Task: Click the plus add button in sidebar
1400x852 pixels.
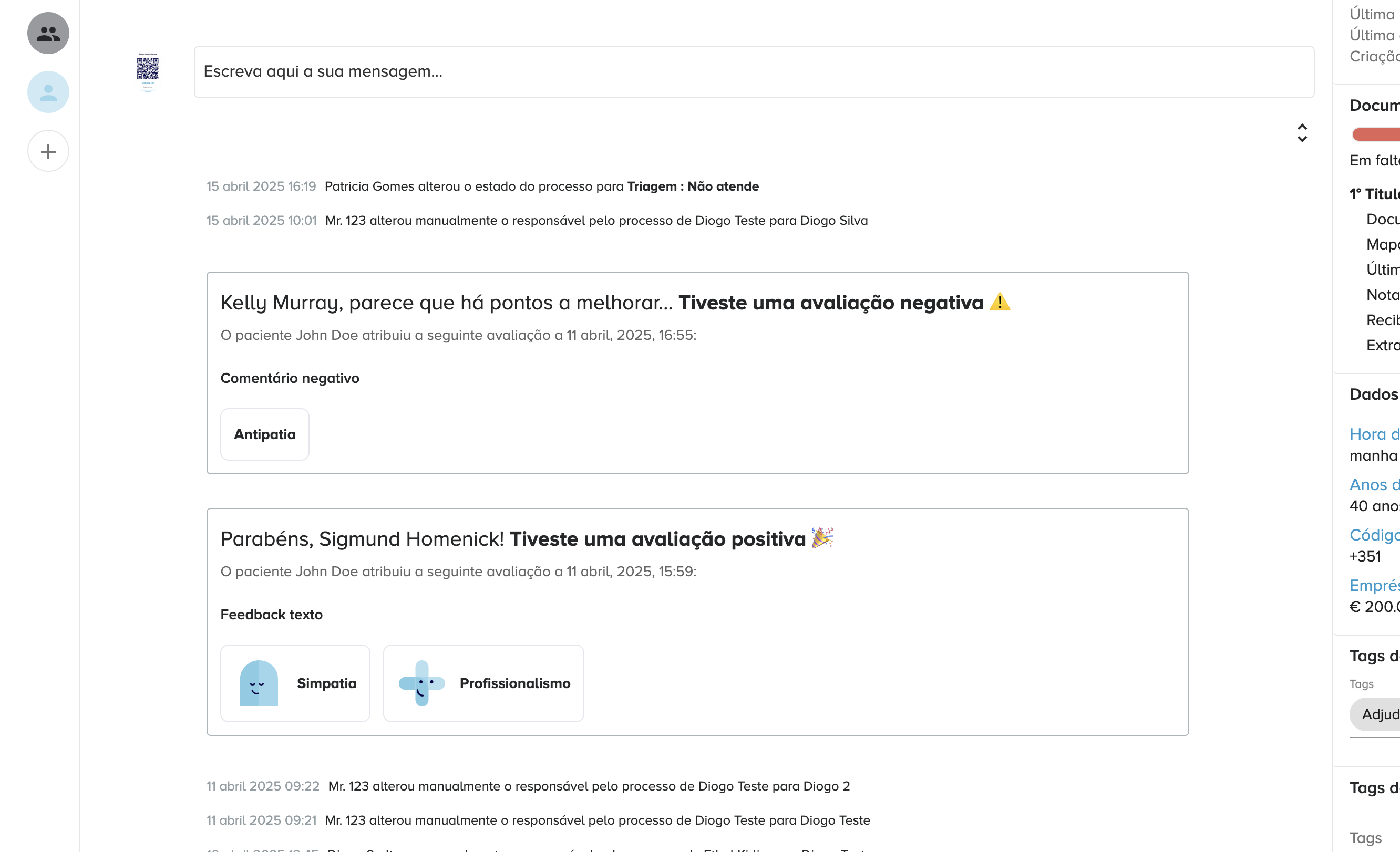Action: [x=48, y=151]
